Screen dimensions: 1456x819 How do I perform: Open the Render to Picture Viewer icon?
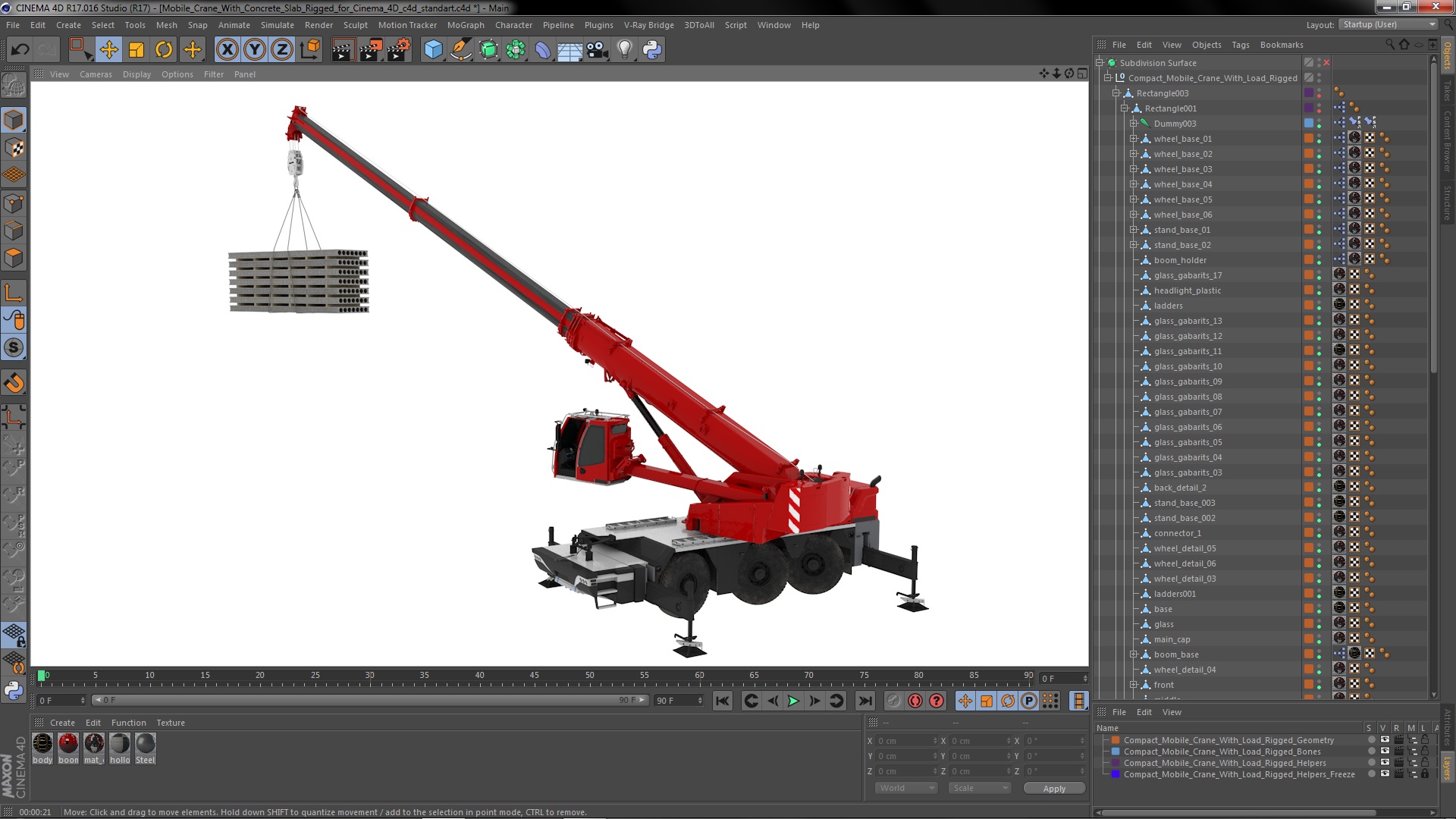click(370, 50)
